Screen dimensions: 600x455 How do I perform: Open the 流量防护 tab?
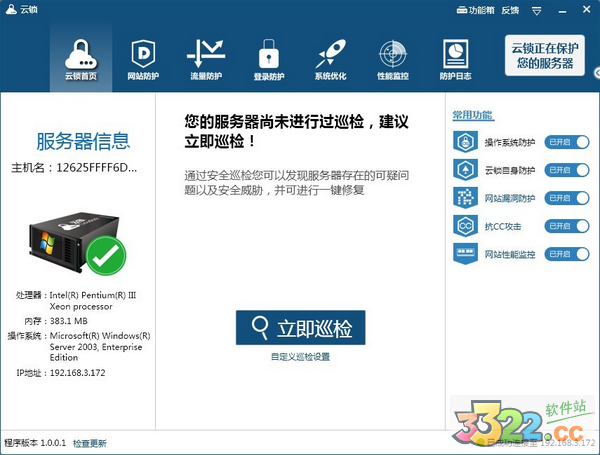206,60
